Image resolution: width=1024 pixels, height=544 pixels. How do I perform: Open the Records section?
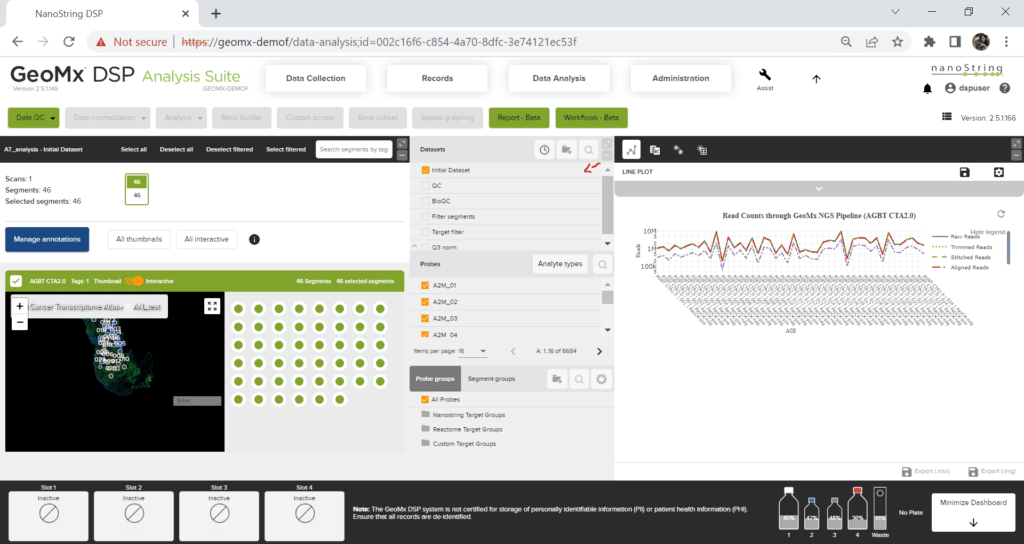pyautogui.click(x=437, y=78)
